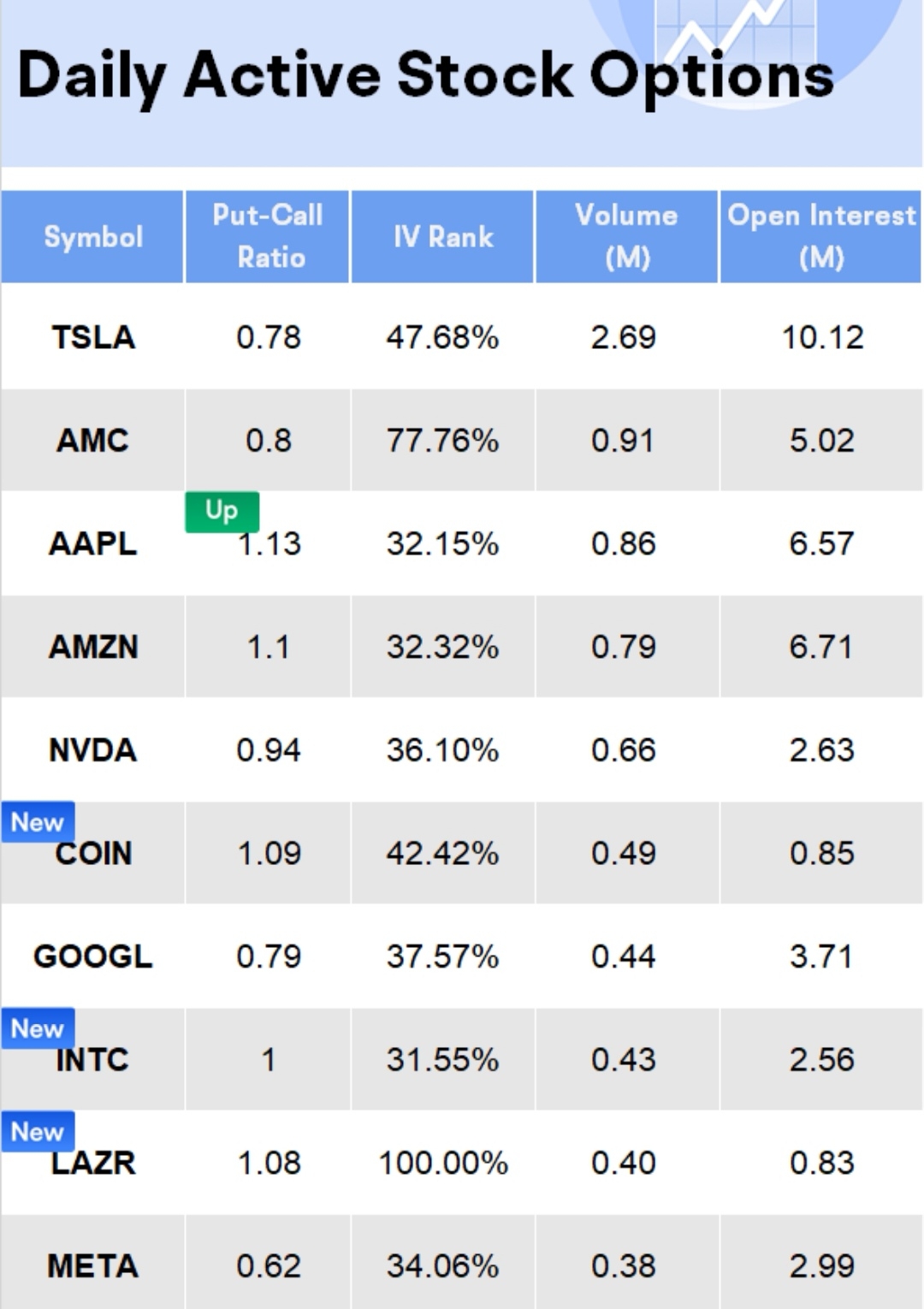This screenshot has width=924, height=1309.
Task: Click the green Up badge on AAPL
Action: 222,511
